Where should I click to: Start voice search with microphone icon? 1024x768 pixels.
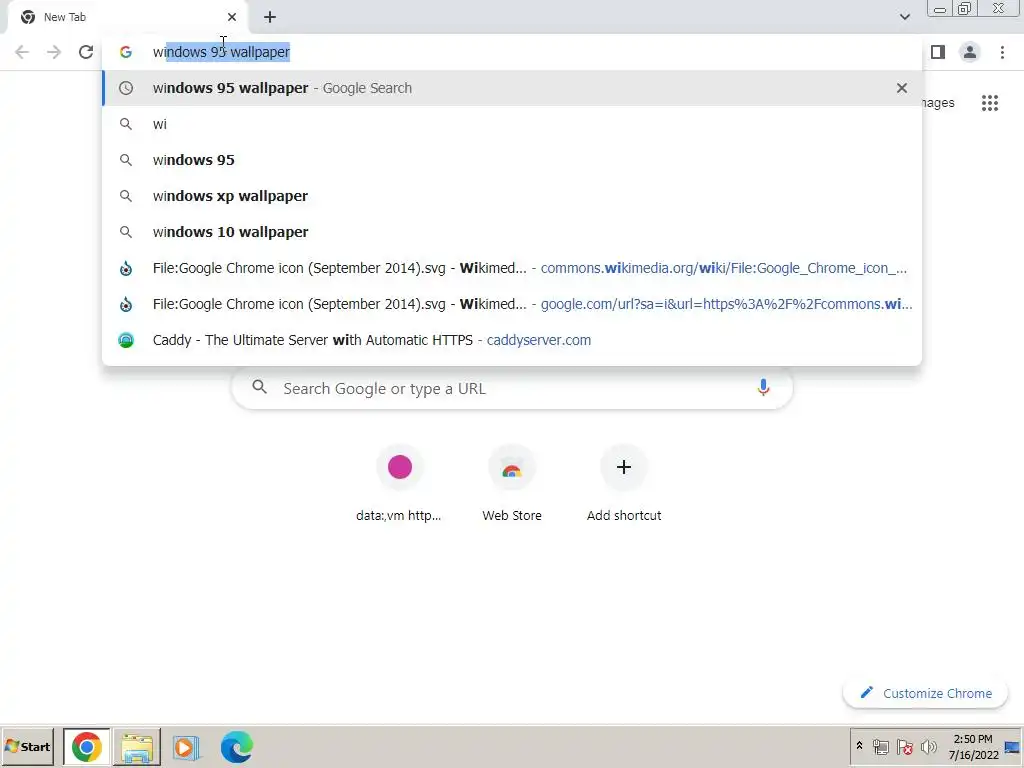click(763, 388)
